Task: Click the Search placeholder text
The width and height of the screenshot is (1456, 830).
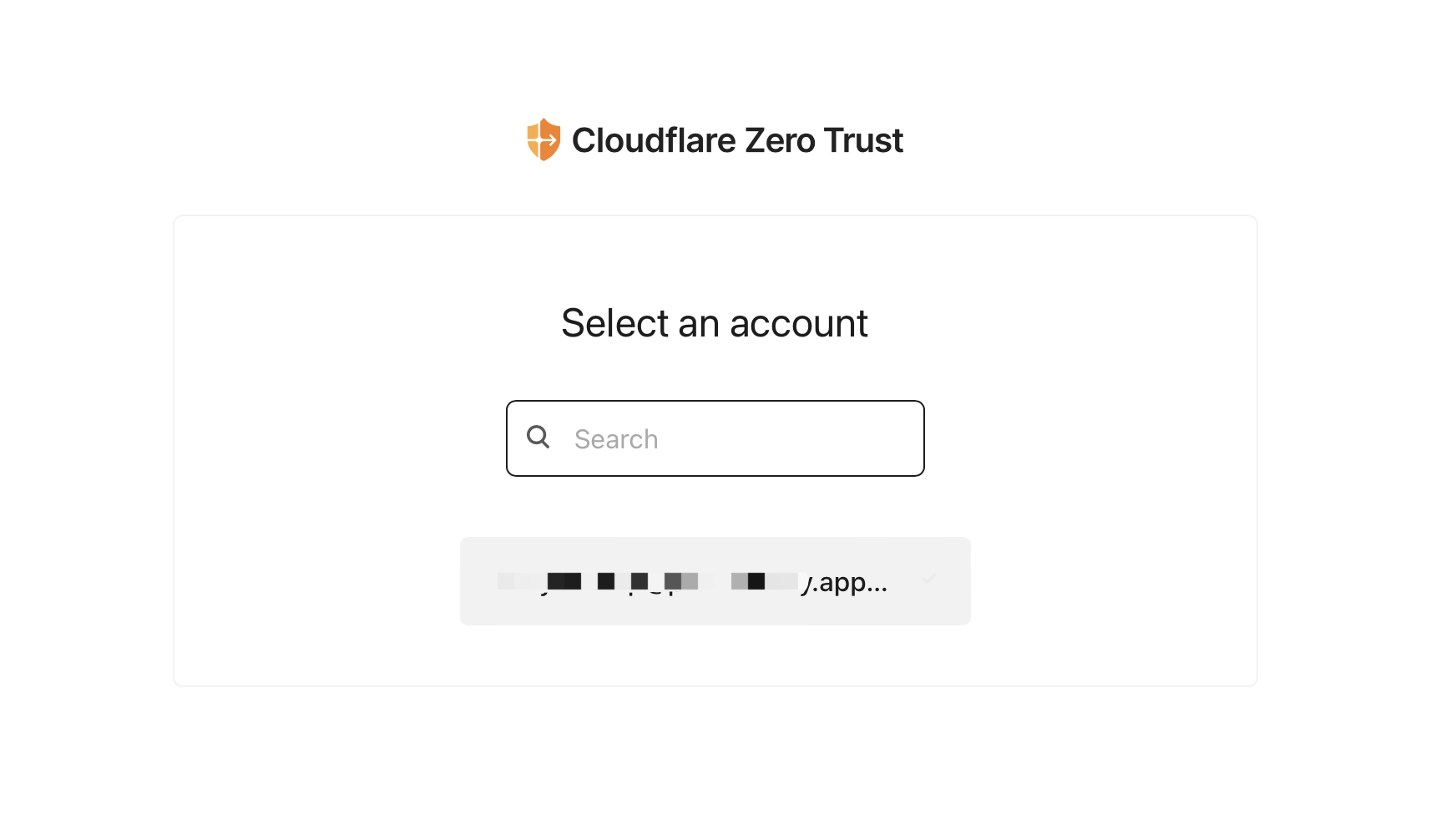Action: 616,439
